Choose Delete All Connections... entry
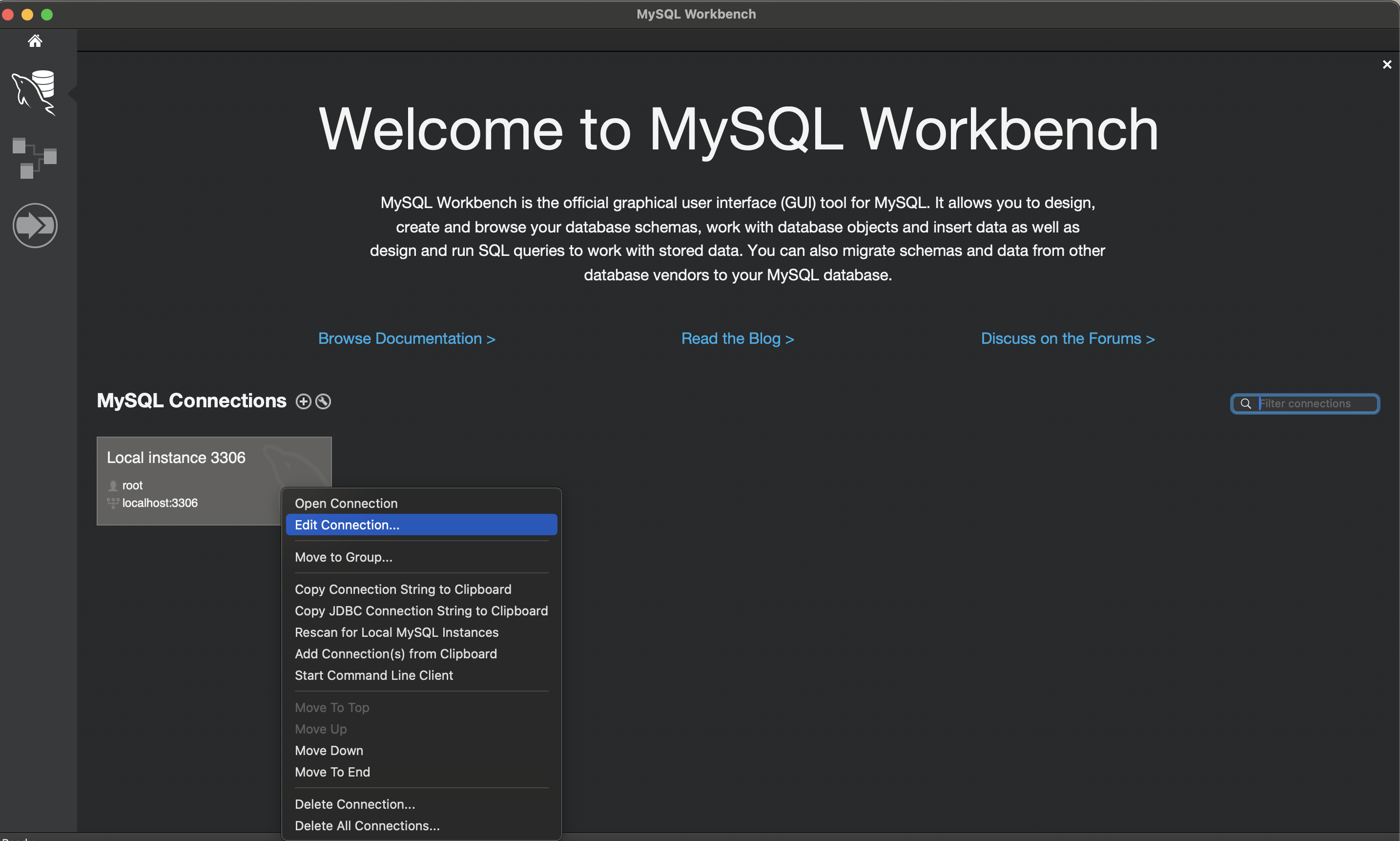Viewport: 1400px width, 841px height. [421, 826]
